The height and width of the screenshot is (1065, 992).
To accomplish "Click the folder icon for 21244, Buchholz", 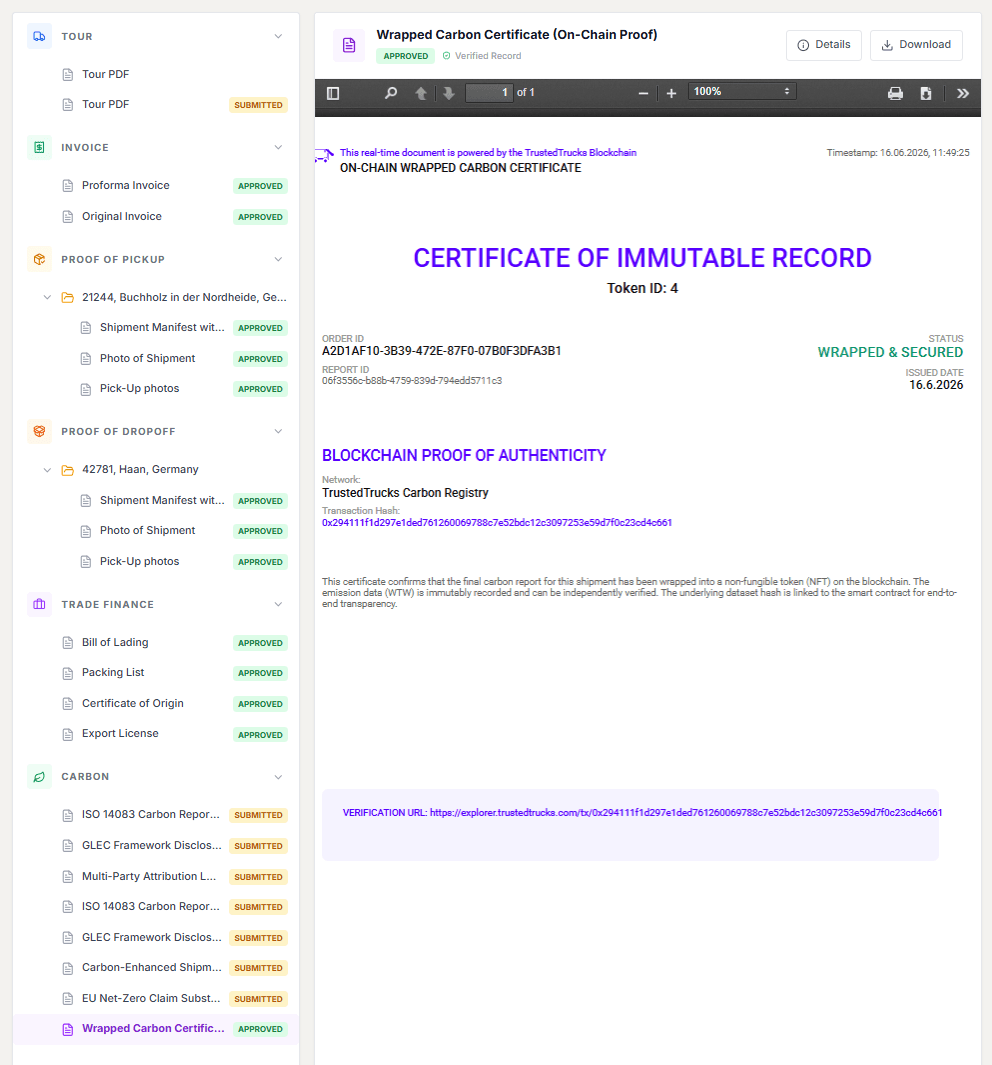I will coord(67,297).
